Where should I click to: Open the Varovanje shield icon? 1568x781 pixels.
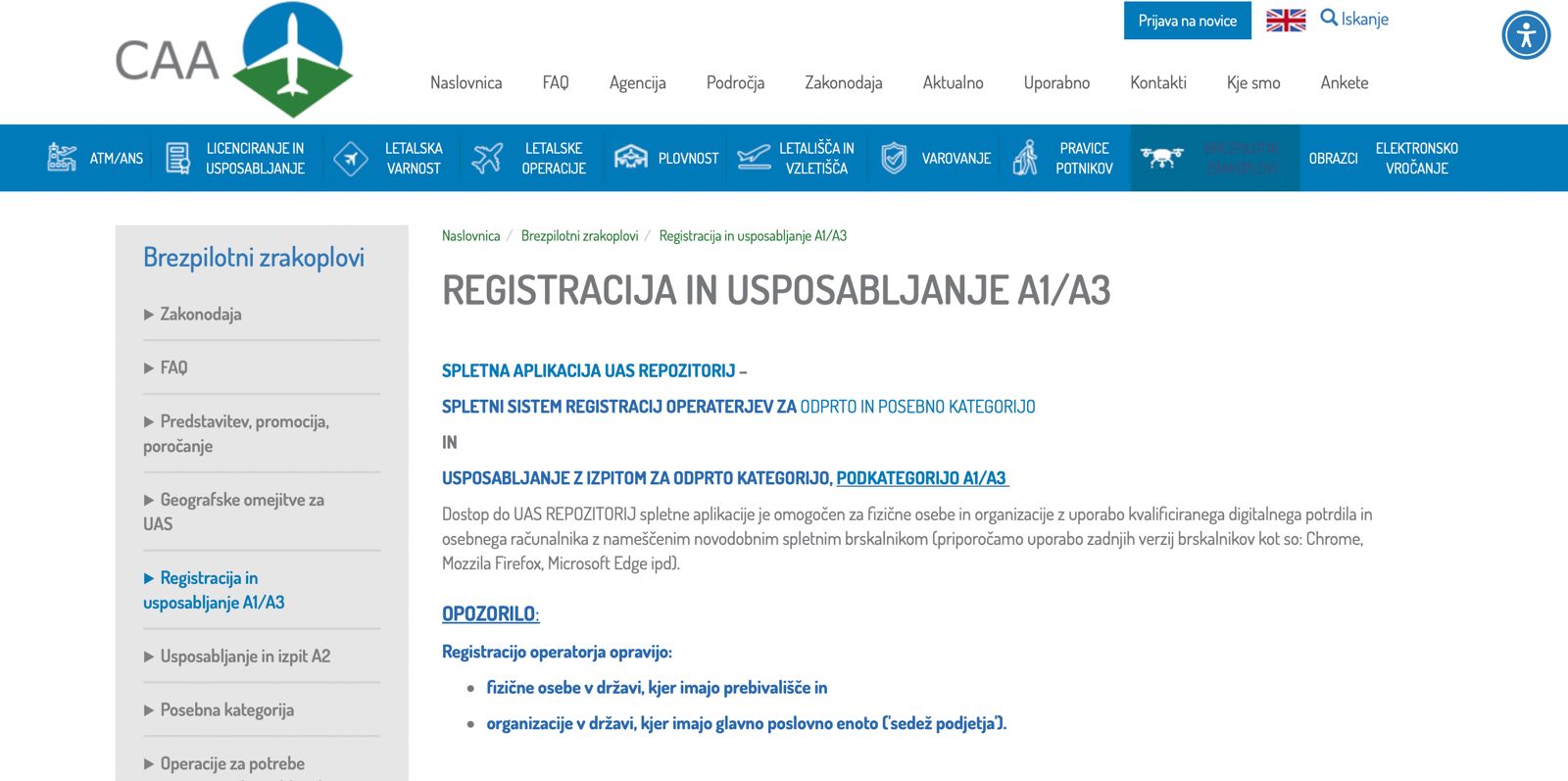(893, 158)
